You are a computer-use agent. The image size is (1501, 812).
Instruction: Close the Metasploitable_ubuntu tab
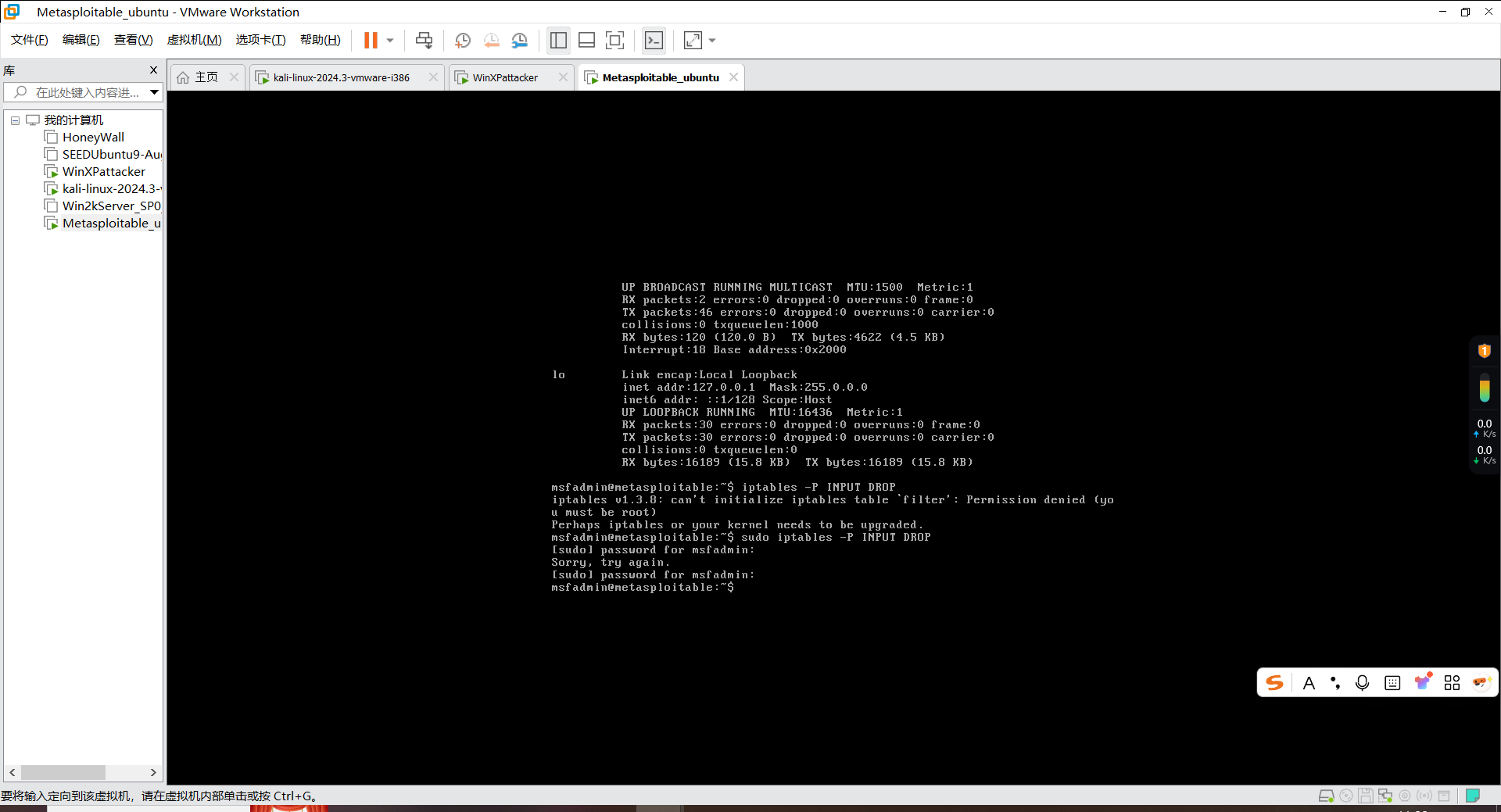[x=733, y=77]
